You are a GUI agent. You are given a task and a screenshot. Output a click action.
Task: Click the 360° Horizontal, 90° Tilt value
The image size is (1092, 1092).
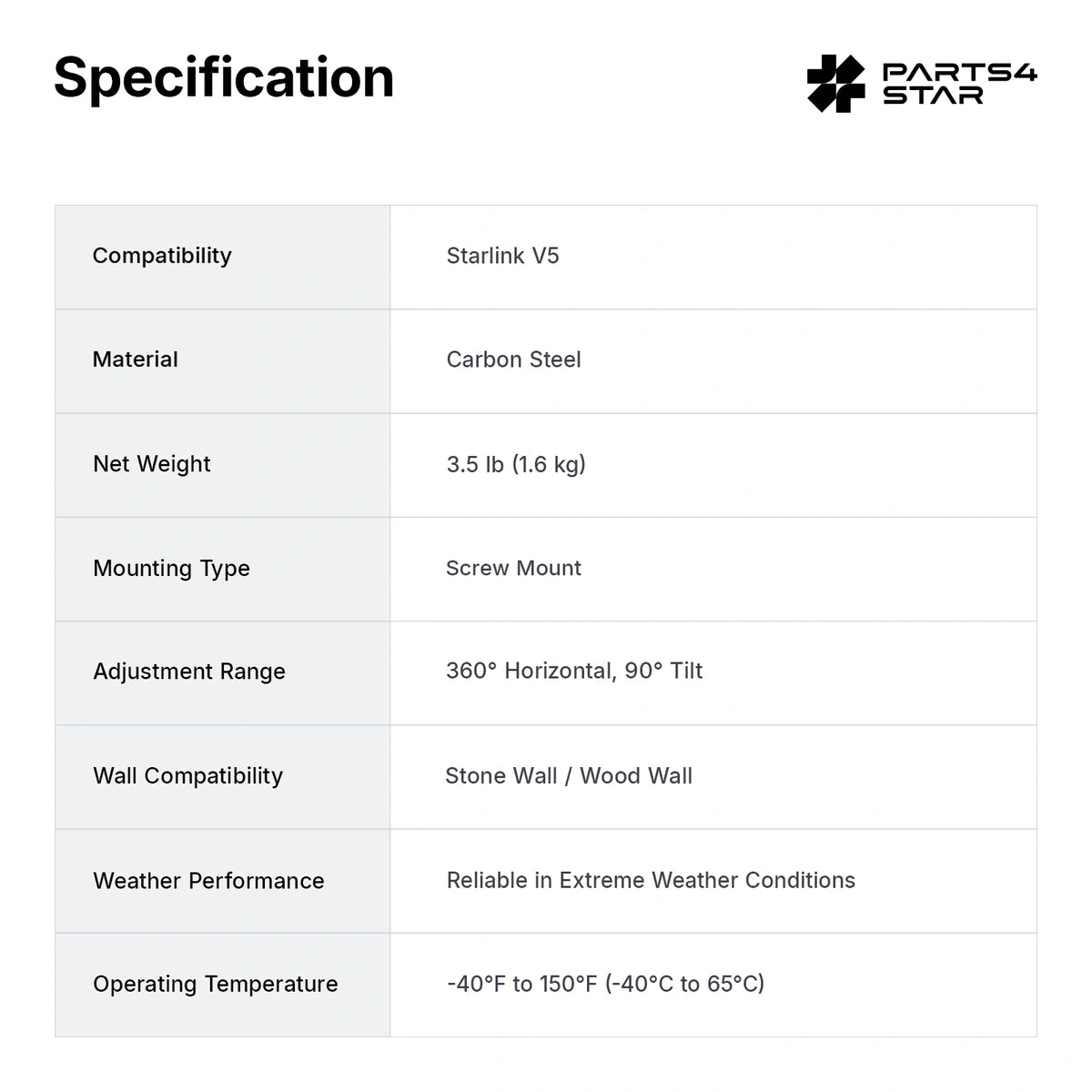click(574, 671)
